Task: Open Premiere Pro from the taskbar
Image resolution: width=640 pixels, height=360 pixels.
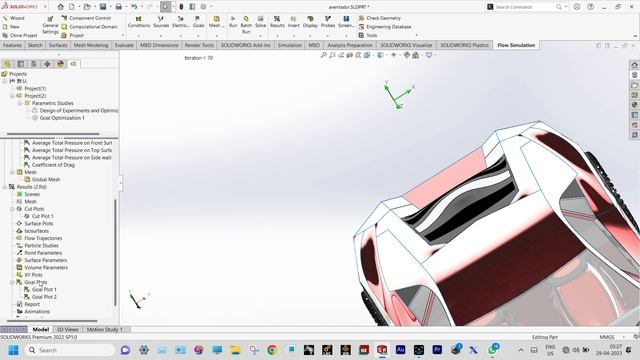Action: 437,350
